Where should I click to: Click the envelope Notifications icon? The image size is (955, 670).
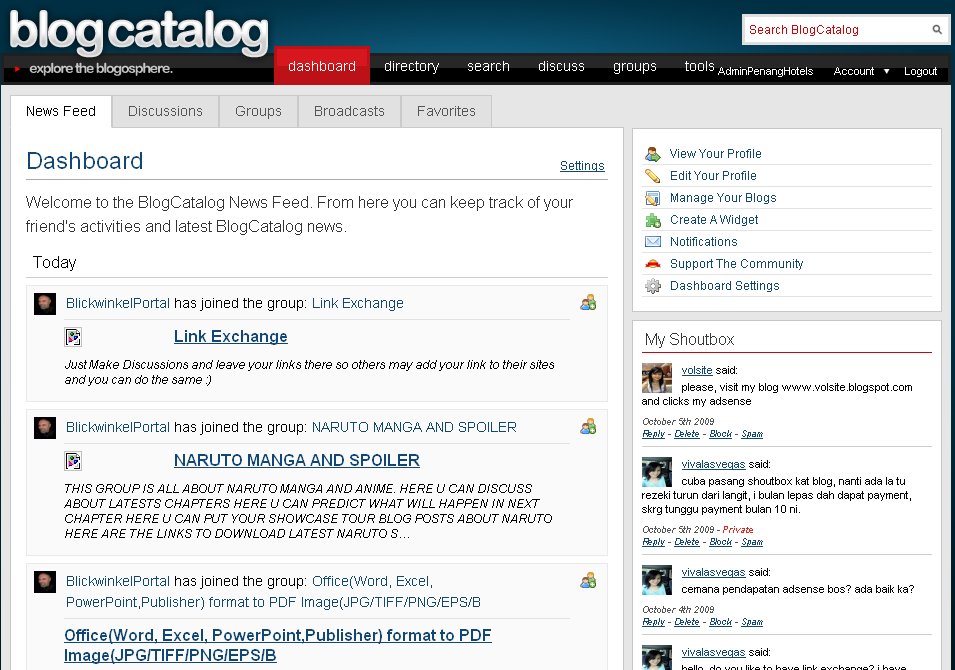(x=652, y=242)
